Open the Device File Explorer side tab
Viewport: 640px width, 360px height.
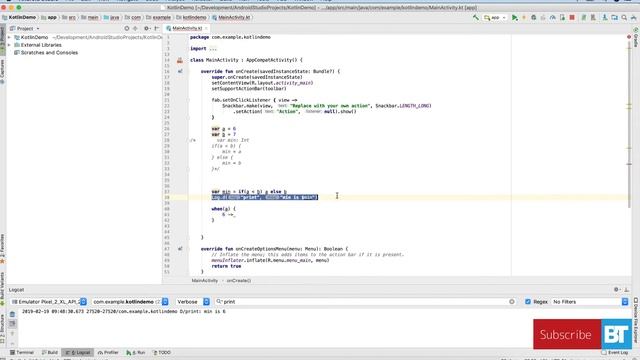pos(636,320)
